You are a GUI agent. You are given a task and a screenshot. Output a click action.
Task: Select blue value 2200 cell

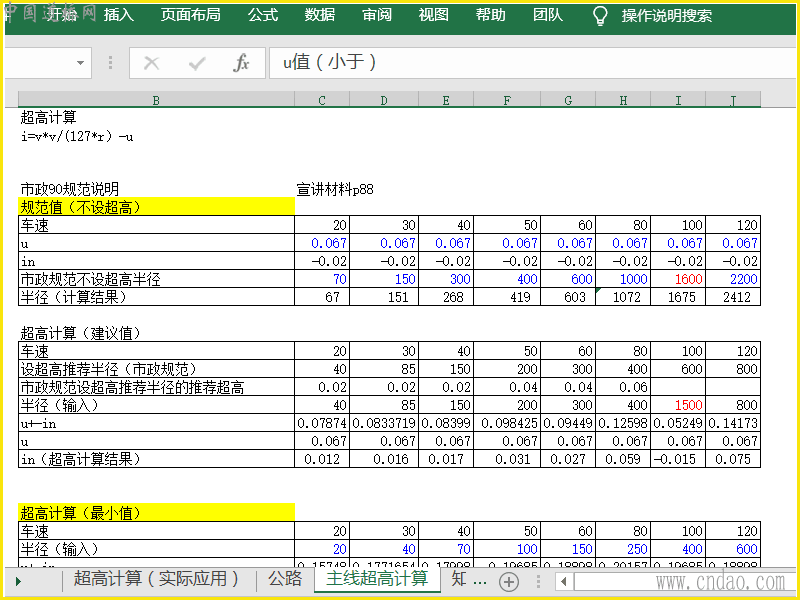point(733,279)
